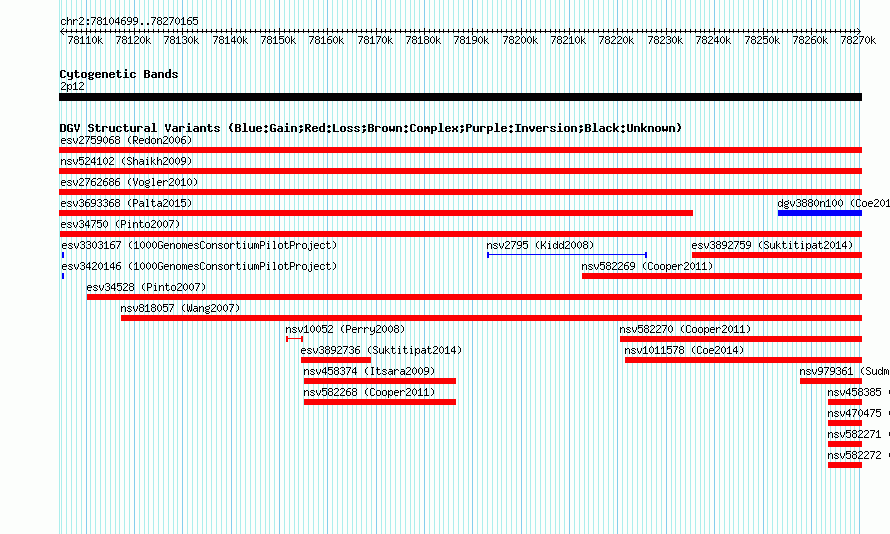Click the blue gain bar for dgv3880n100
The height and width of the screenshot is (534, 890).
[820, 213]
